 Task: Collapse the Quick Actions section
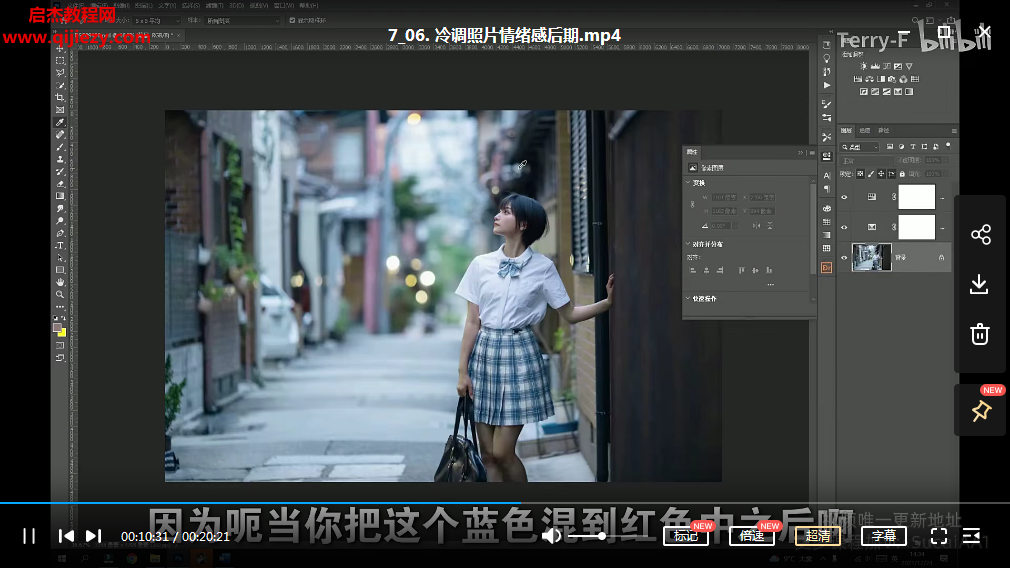coord(688,299)
